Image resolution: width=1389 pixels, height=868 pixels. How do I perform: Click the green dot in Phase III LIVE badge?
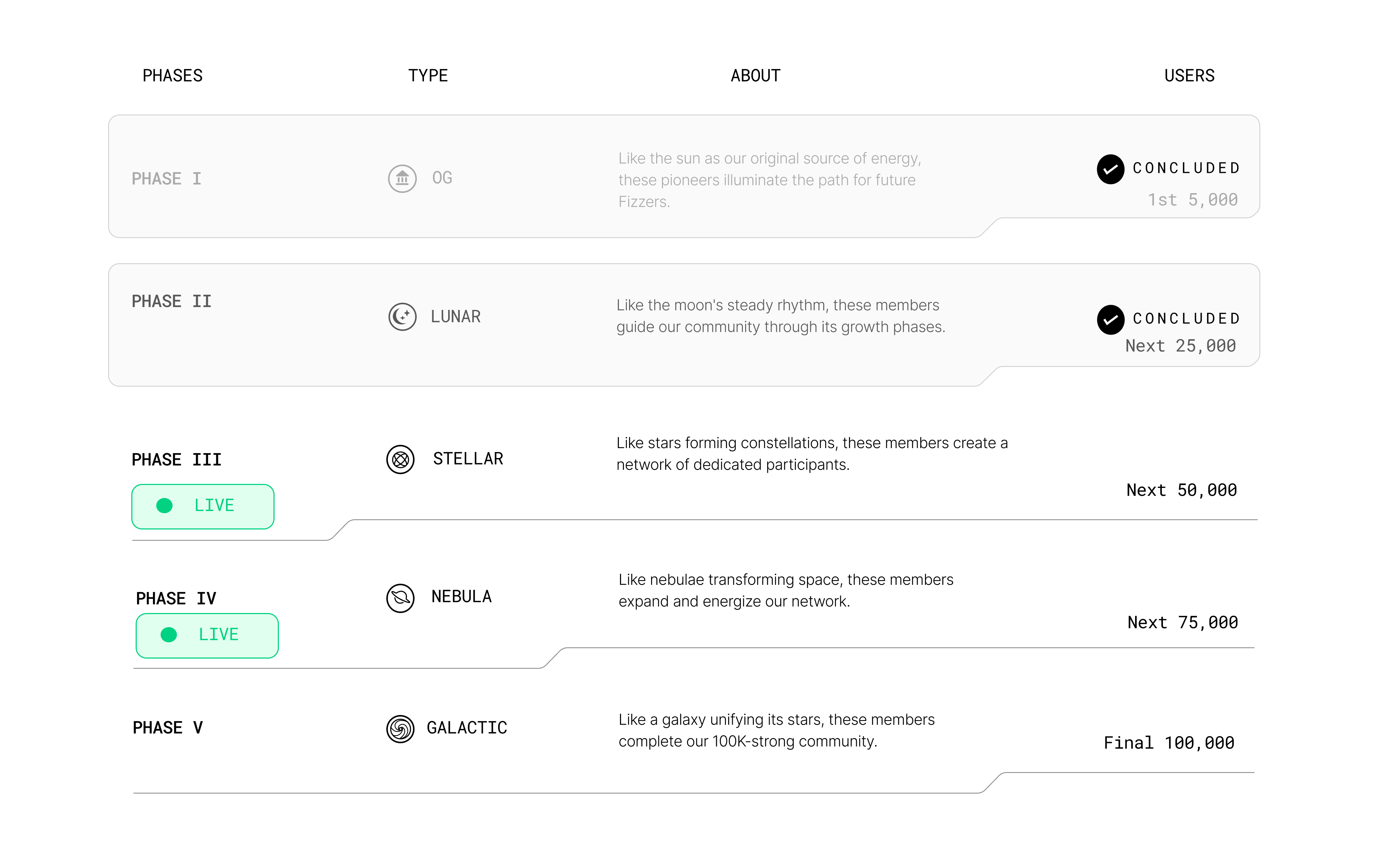pos(164,505)
